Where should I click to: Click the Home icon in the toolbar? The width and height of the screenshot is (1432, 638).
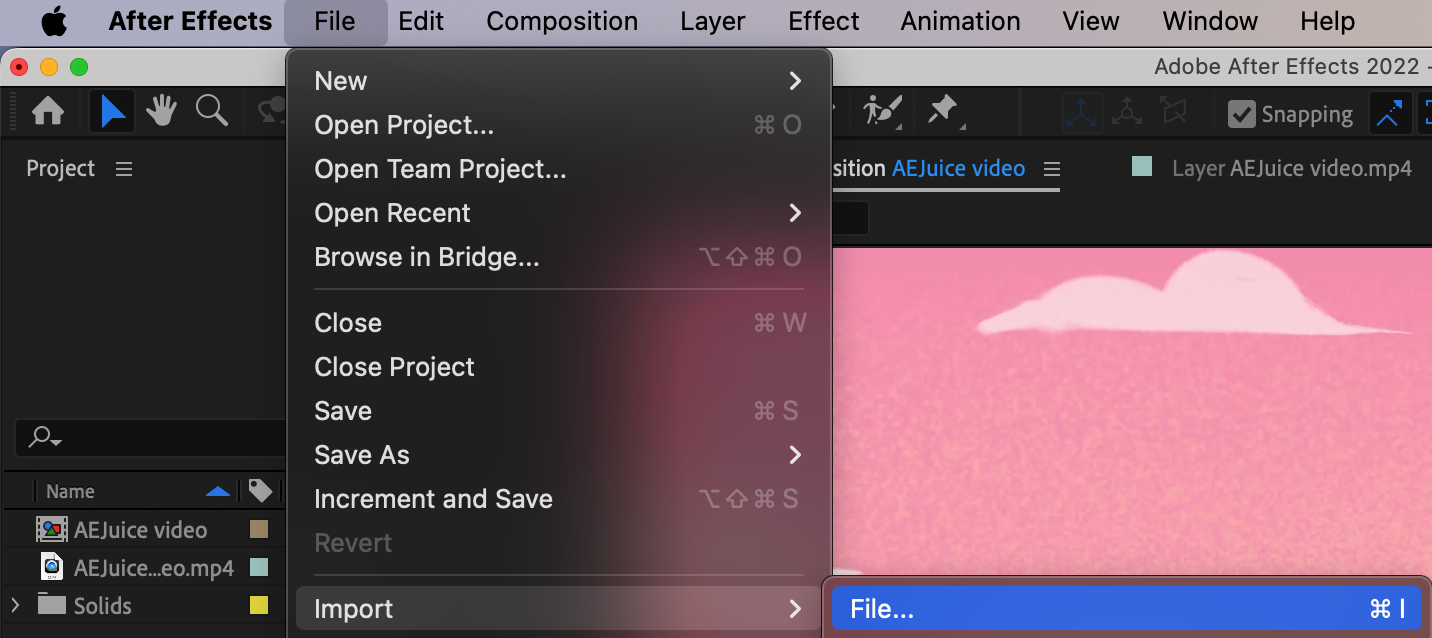tap(48, 112)
